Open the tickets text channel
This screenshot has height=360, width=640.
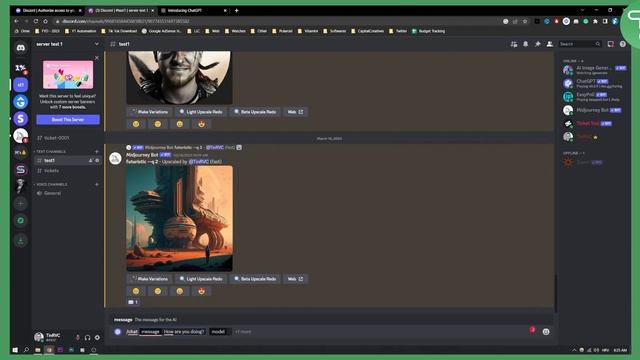click(x=67, y=171)
